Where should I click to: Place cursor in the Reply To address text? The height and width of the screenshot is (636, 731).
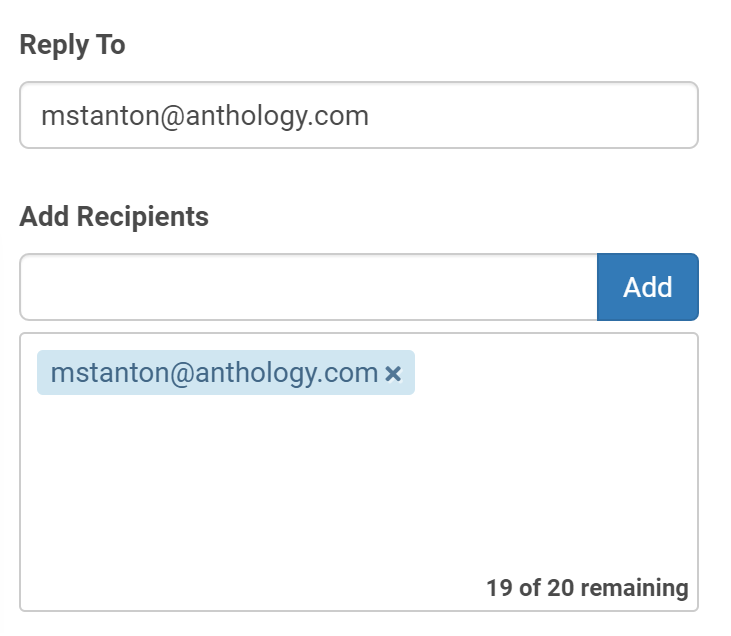205,116
